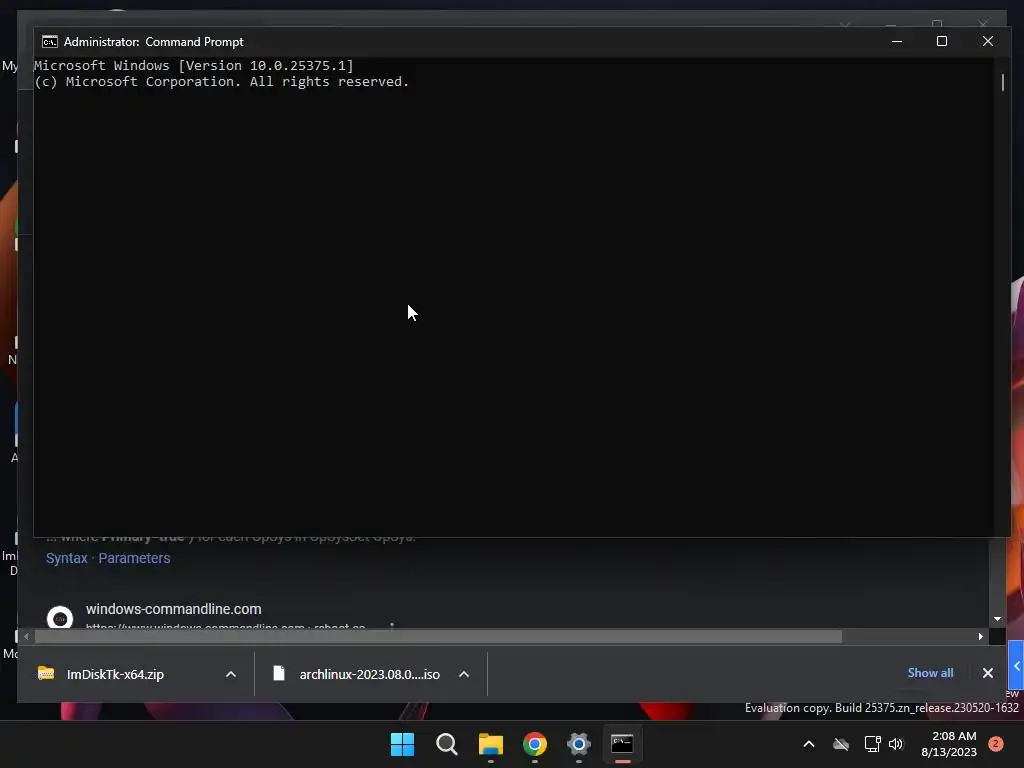Viewport: 1024px width, 768px height.
Task: Open File Explorer from the taskbar
Action: [x=490, y=744]
